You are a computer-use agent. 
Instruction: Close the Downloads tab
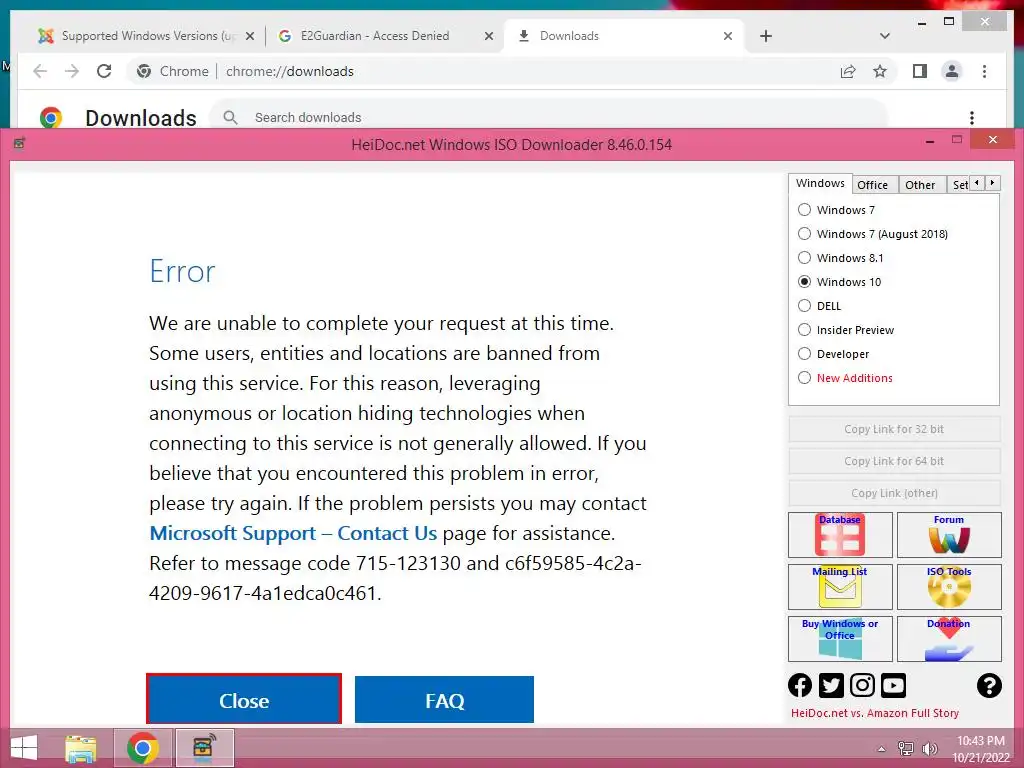728,36
